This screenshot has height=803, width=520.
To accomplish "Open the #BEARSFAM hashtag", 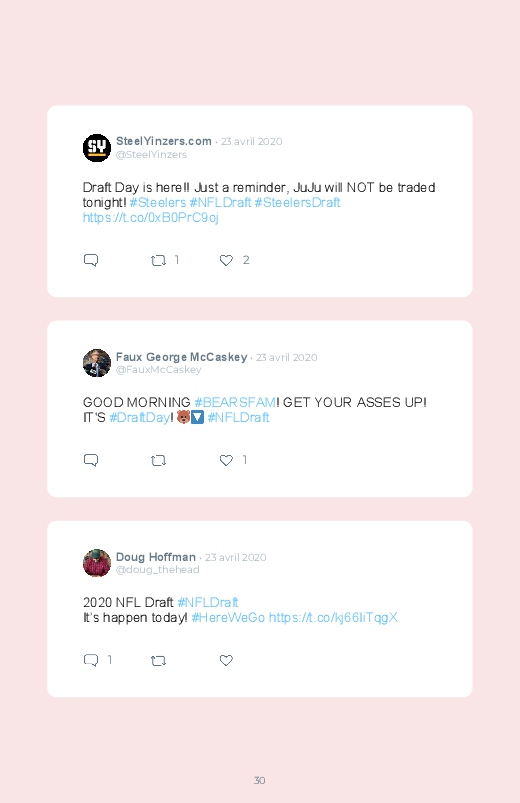I will 235,403.
